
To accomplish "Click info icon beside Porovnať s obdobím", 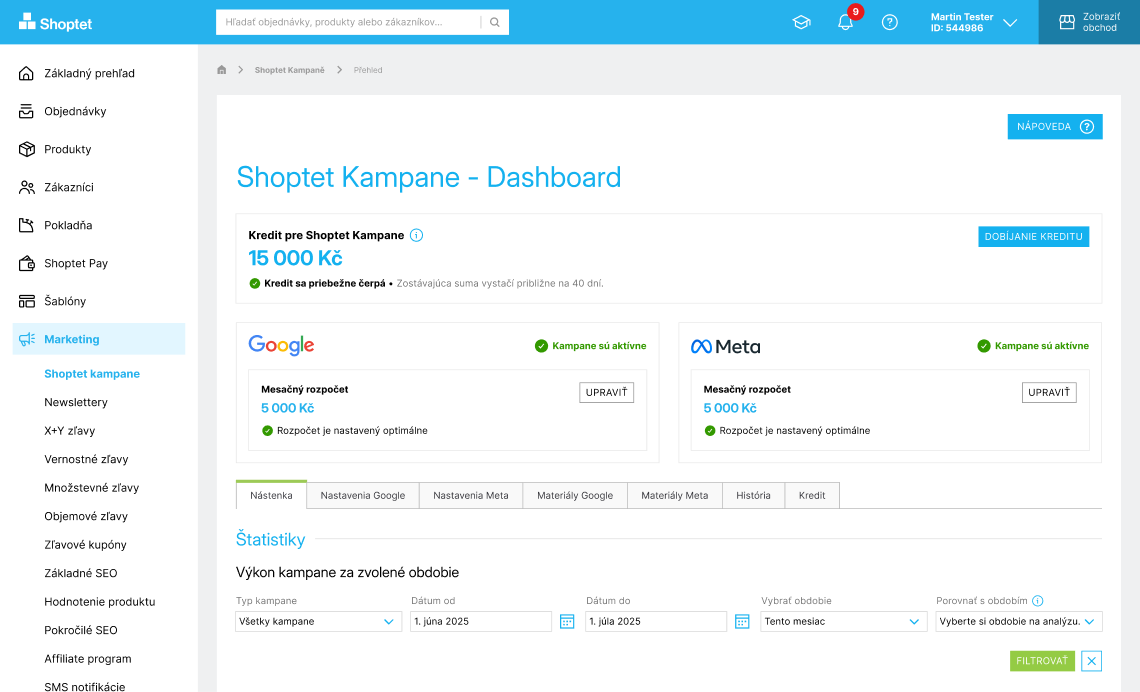I will click(x=1037, y=601).
